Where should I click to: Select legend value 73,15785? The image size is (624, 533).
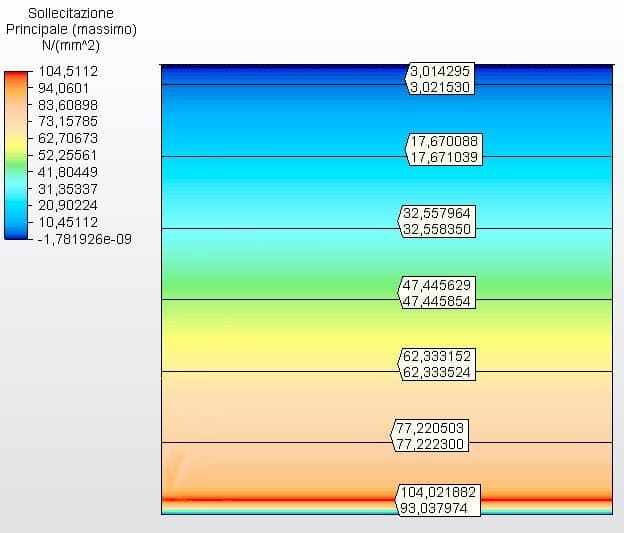68,121
